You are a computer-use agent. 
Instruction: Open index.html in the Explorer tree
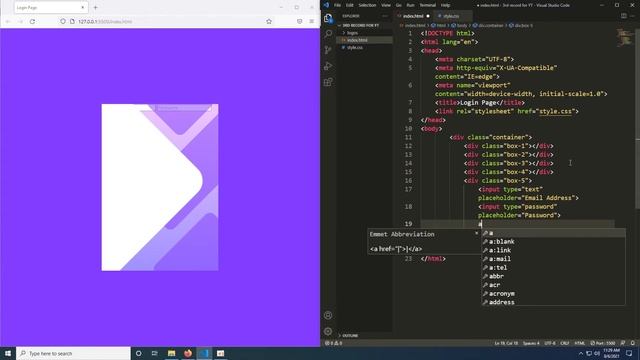(357, 40)
